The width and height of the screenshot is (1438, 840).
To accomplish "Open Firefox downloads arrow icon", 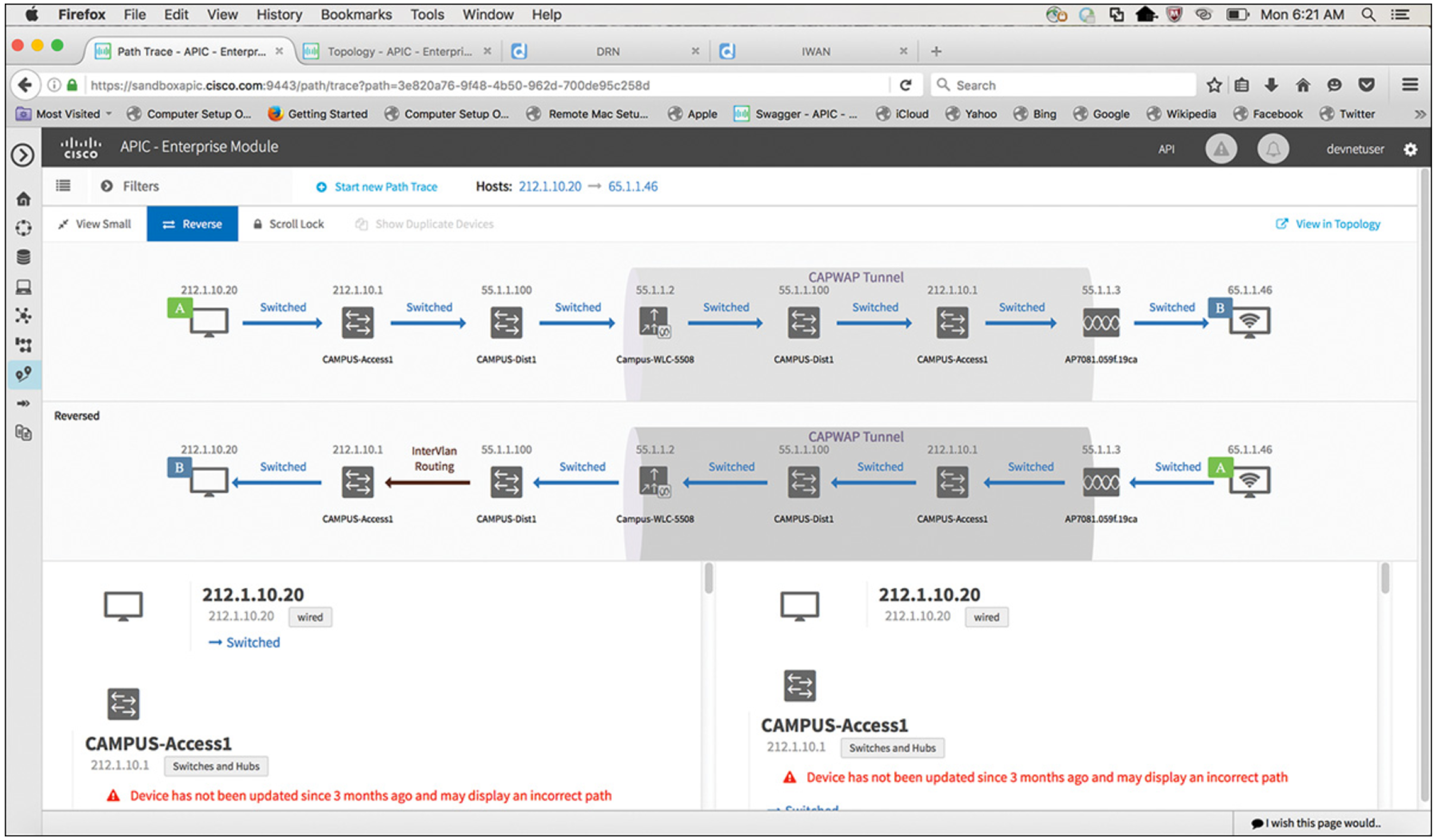I will 1270,85.
